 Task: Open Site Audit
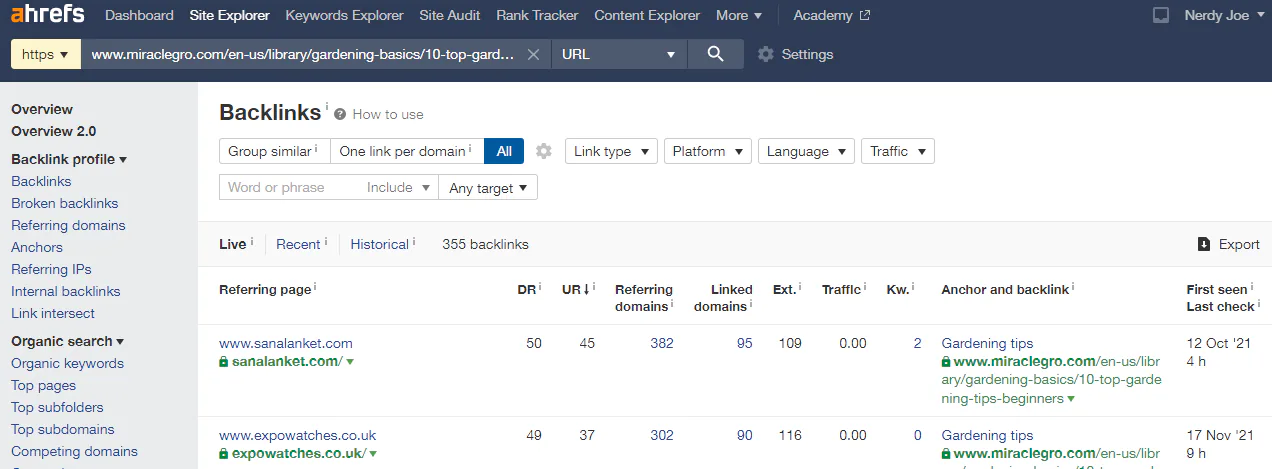coord(450,15)
